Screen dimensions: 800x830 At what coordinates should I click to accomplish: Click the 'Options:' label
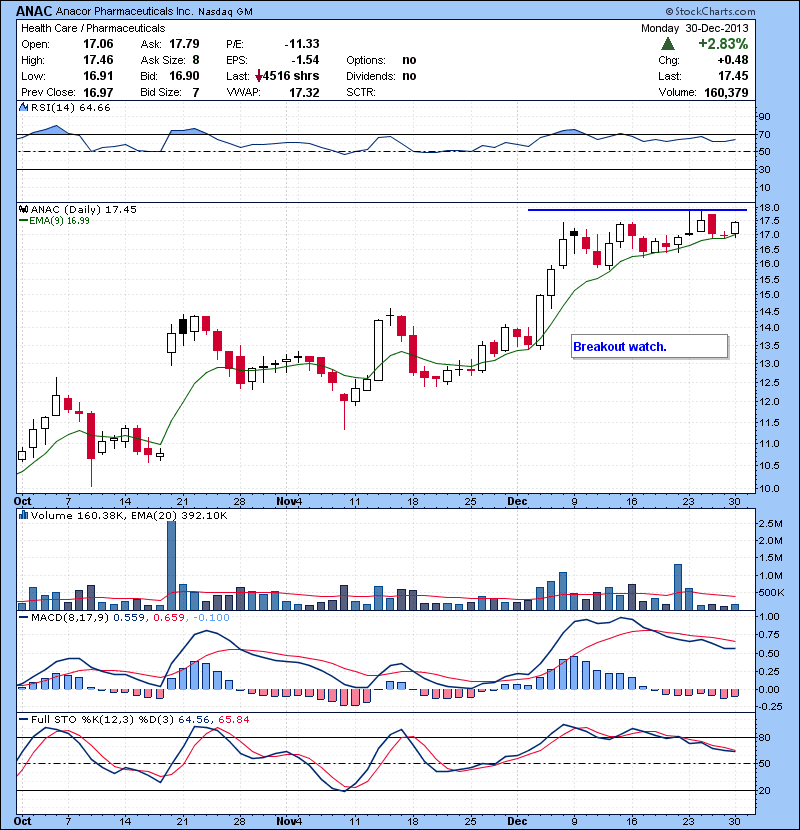pos(366,60)
